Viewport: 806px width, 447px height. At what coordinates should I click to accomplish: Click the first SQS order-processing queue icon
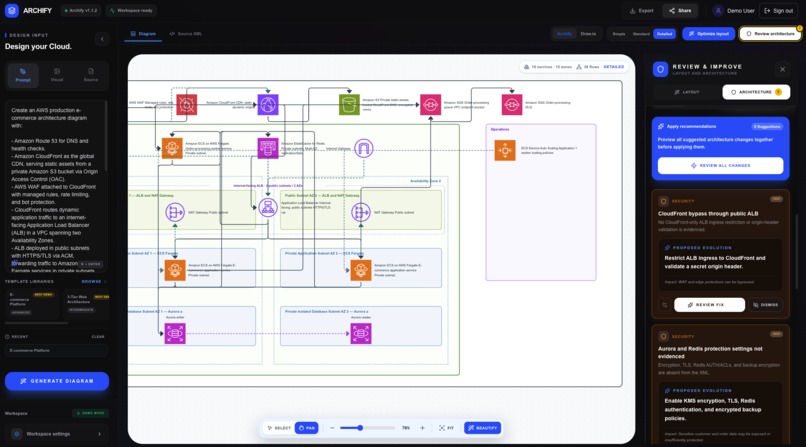tap(430, 105)
